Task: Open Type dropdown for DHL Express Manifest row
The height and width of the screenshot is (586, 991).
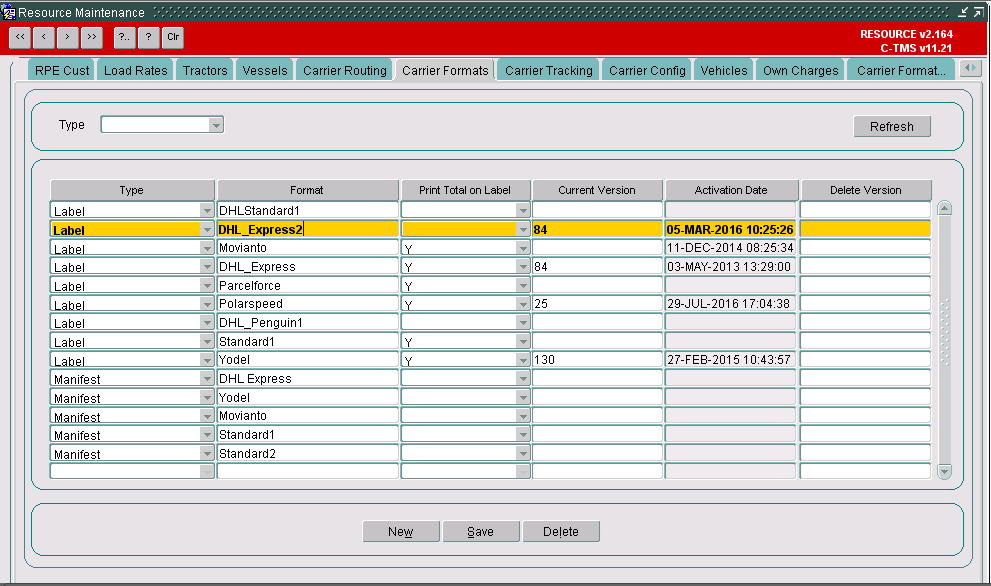Action: point(207,379)
